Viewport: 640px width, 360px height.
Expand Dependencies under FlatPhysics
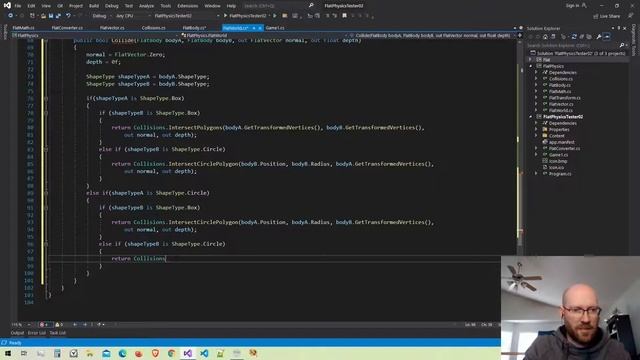pyautogui.click(x=536, y=72)
